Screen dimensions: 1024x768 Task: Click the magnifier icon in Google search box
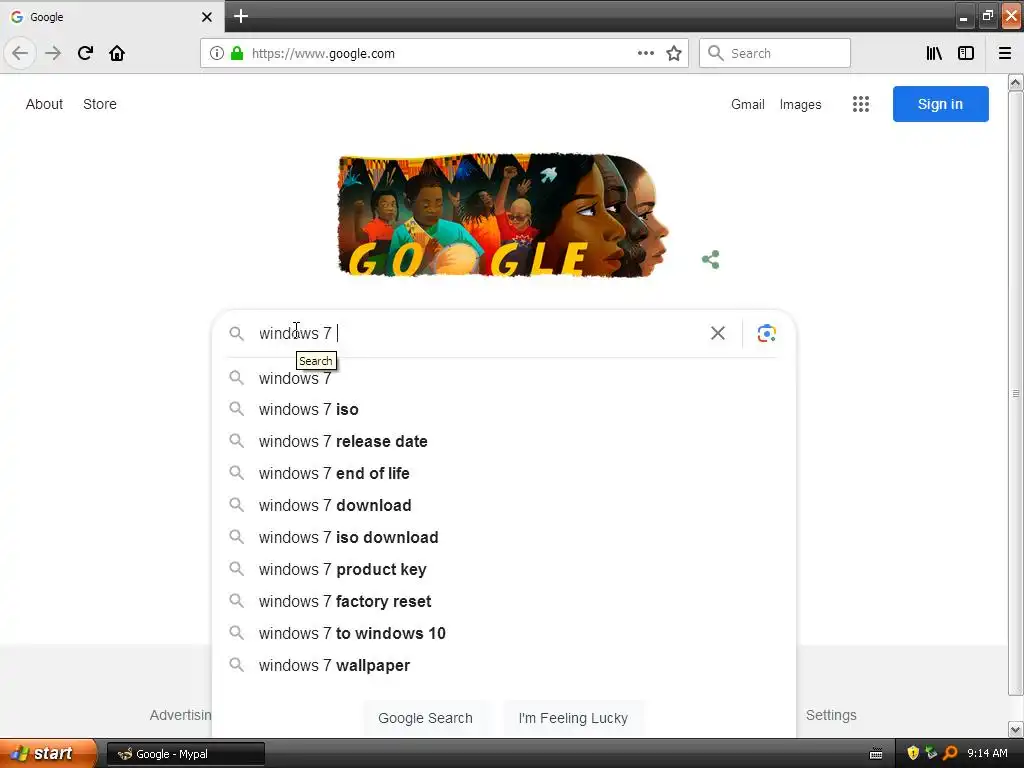[x=236, y=333]
